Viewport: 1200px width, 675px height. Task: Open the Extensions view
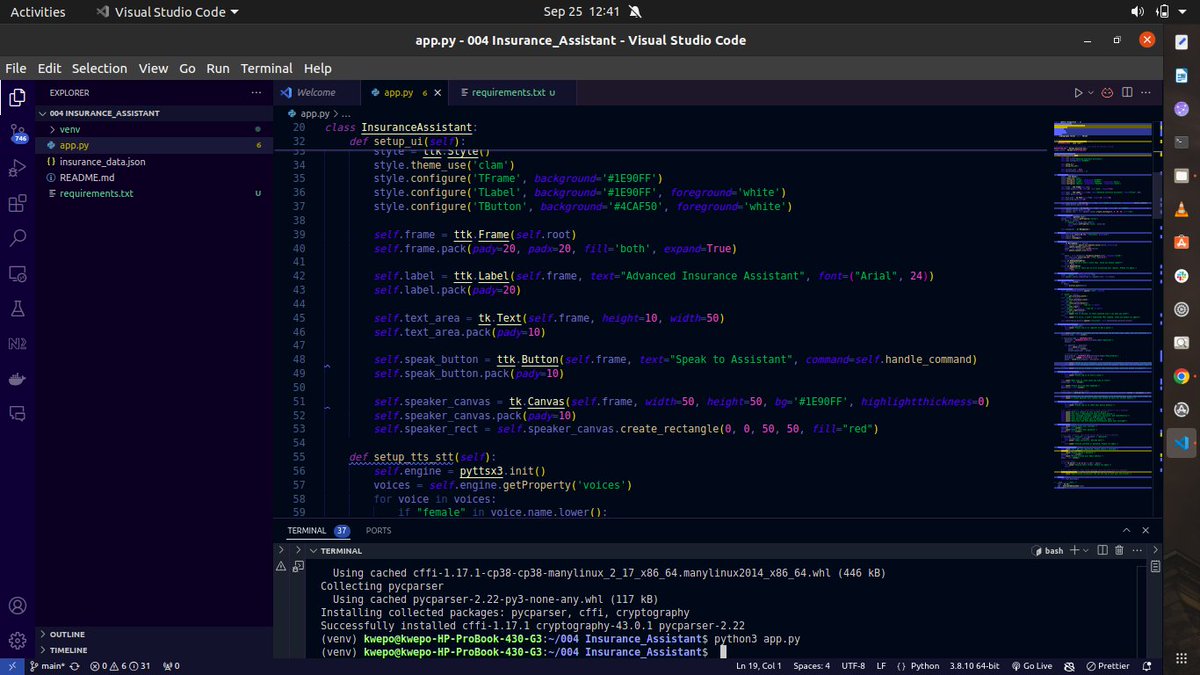(x=17, y=204)
